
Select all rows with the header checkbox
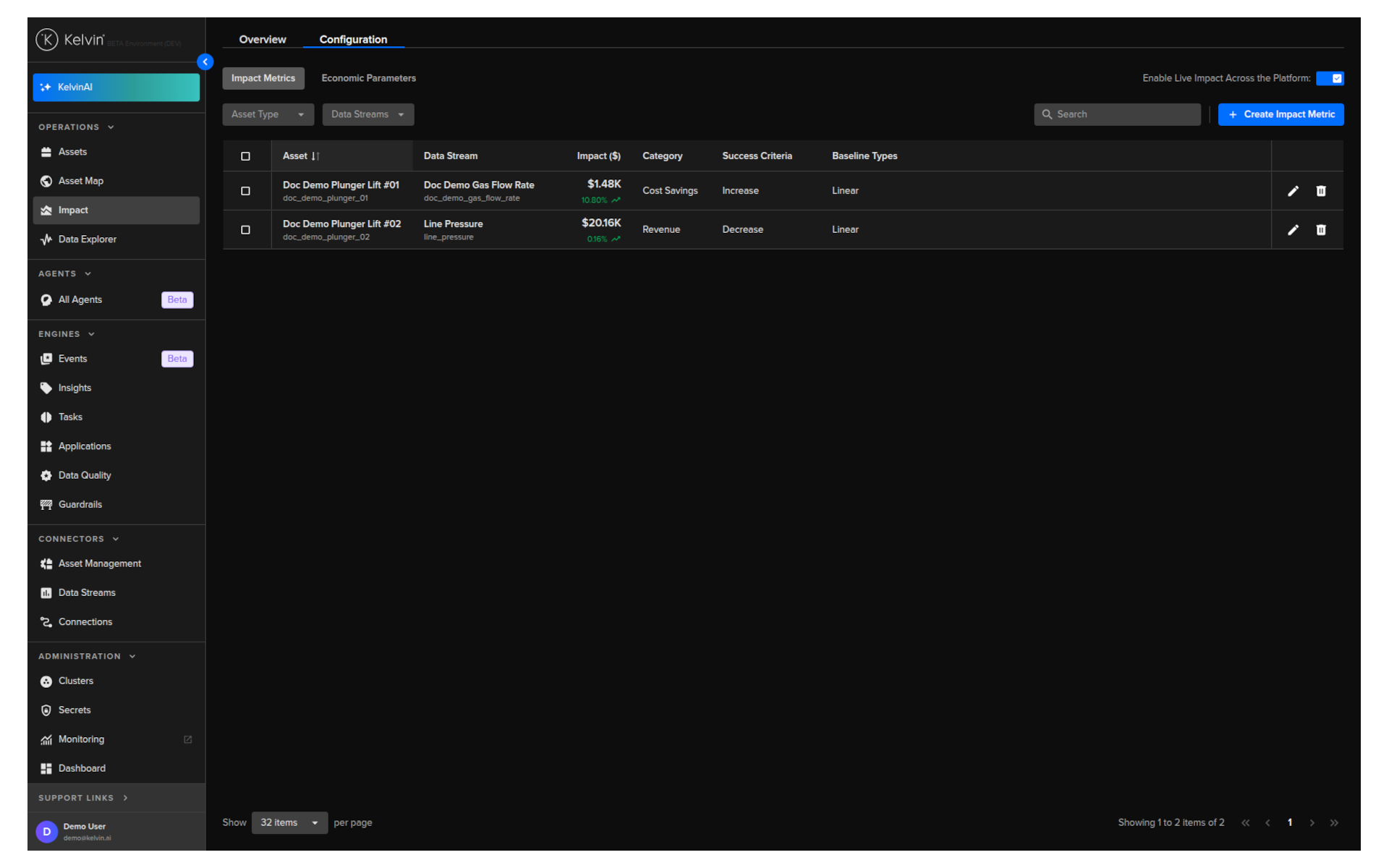[245, 156]
